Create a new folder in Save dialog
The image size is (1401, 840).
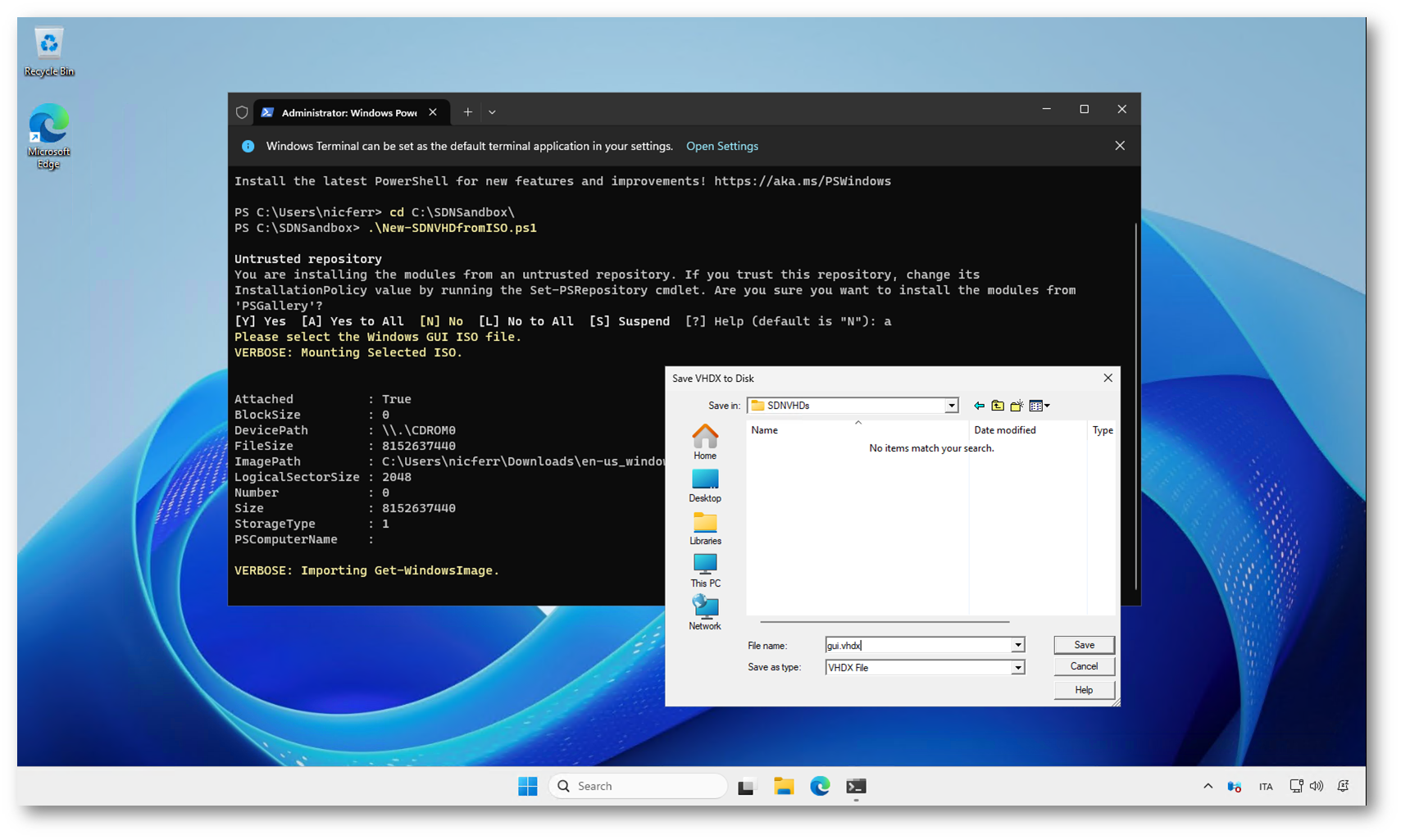[x=1017, y=406]
